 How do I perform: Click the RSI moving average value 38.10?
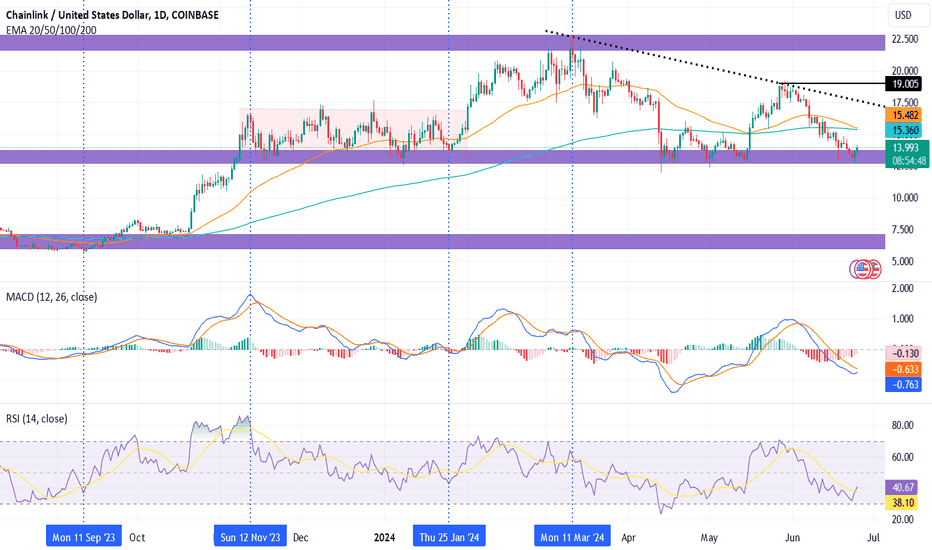click(903, 503)
